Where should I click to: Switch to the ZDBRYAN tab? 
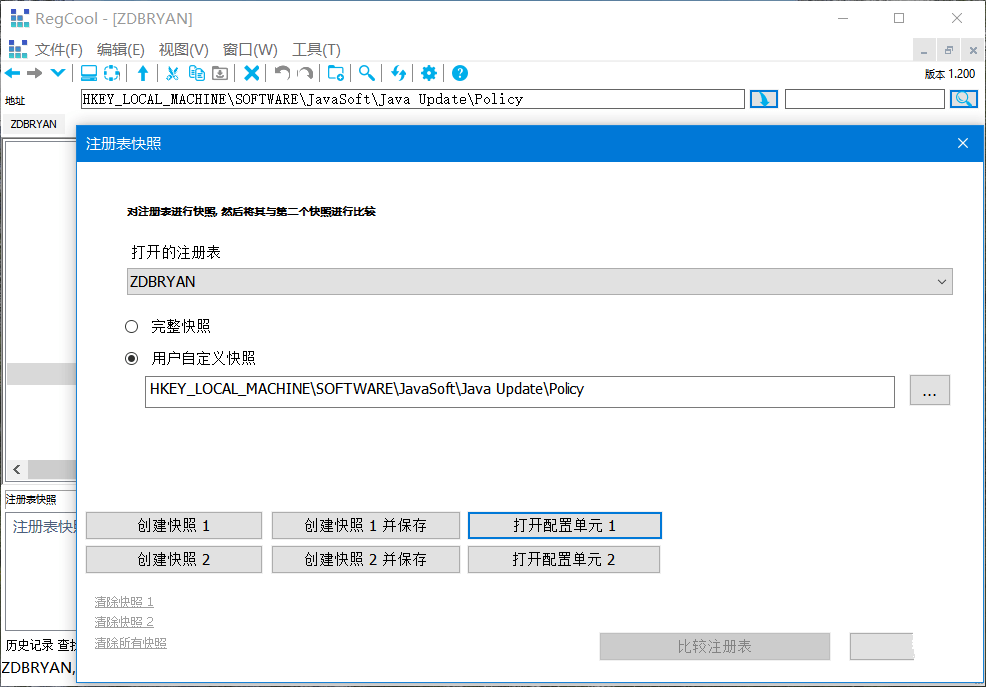point(33,124)
